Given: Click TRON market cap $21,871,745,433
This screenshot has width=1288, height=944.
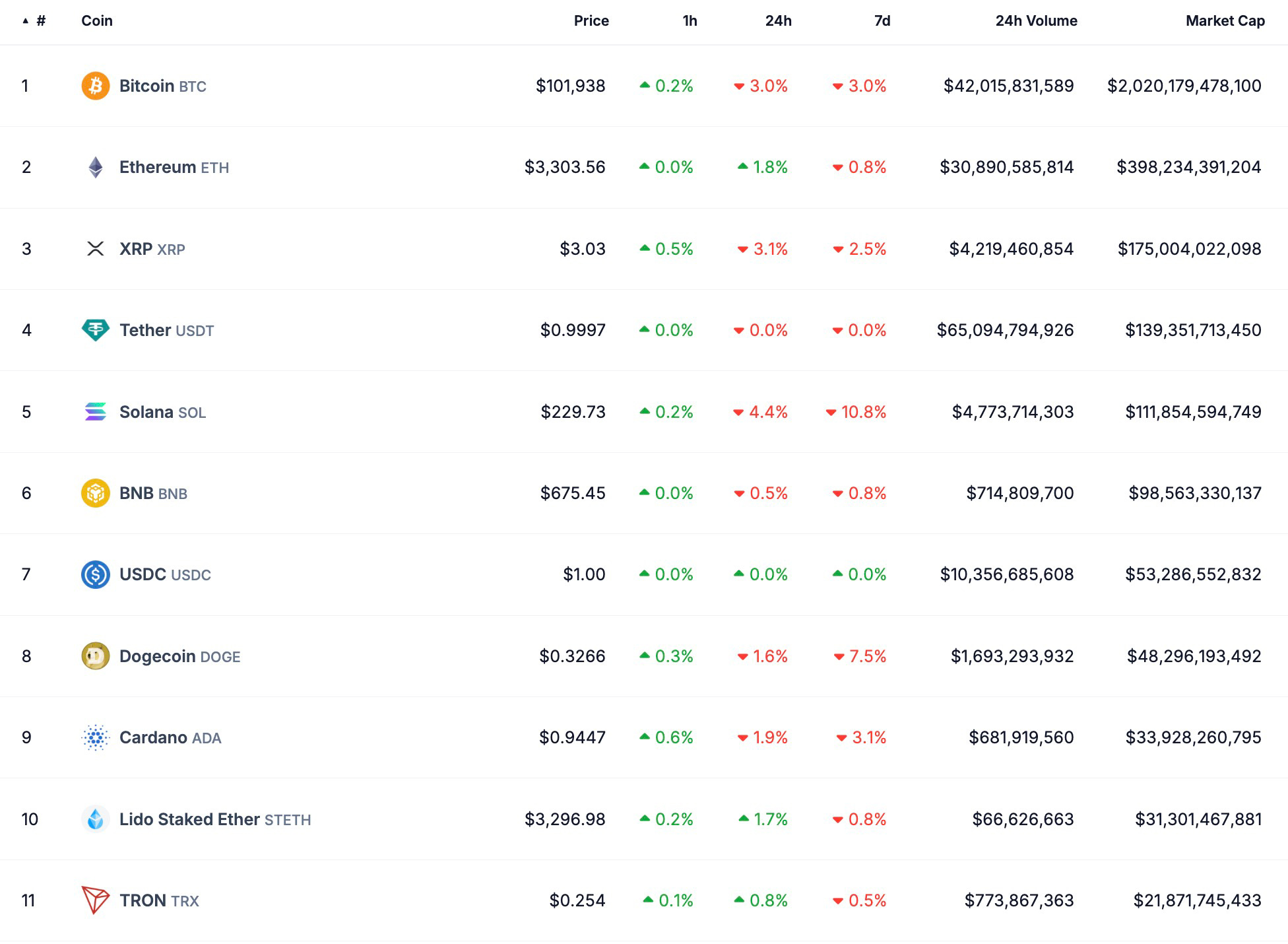Looking at the screenshot, I should [x=1198, y=900].
